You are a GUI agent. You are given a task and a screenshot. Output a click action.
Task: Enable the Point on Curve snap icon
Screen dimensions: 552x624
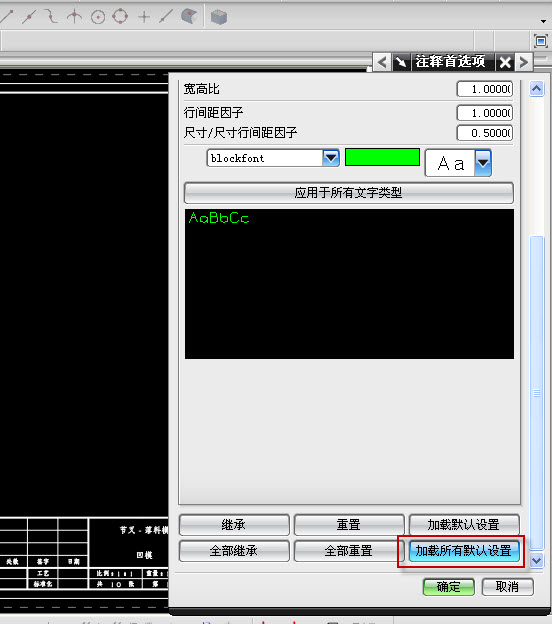[166, 17]
